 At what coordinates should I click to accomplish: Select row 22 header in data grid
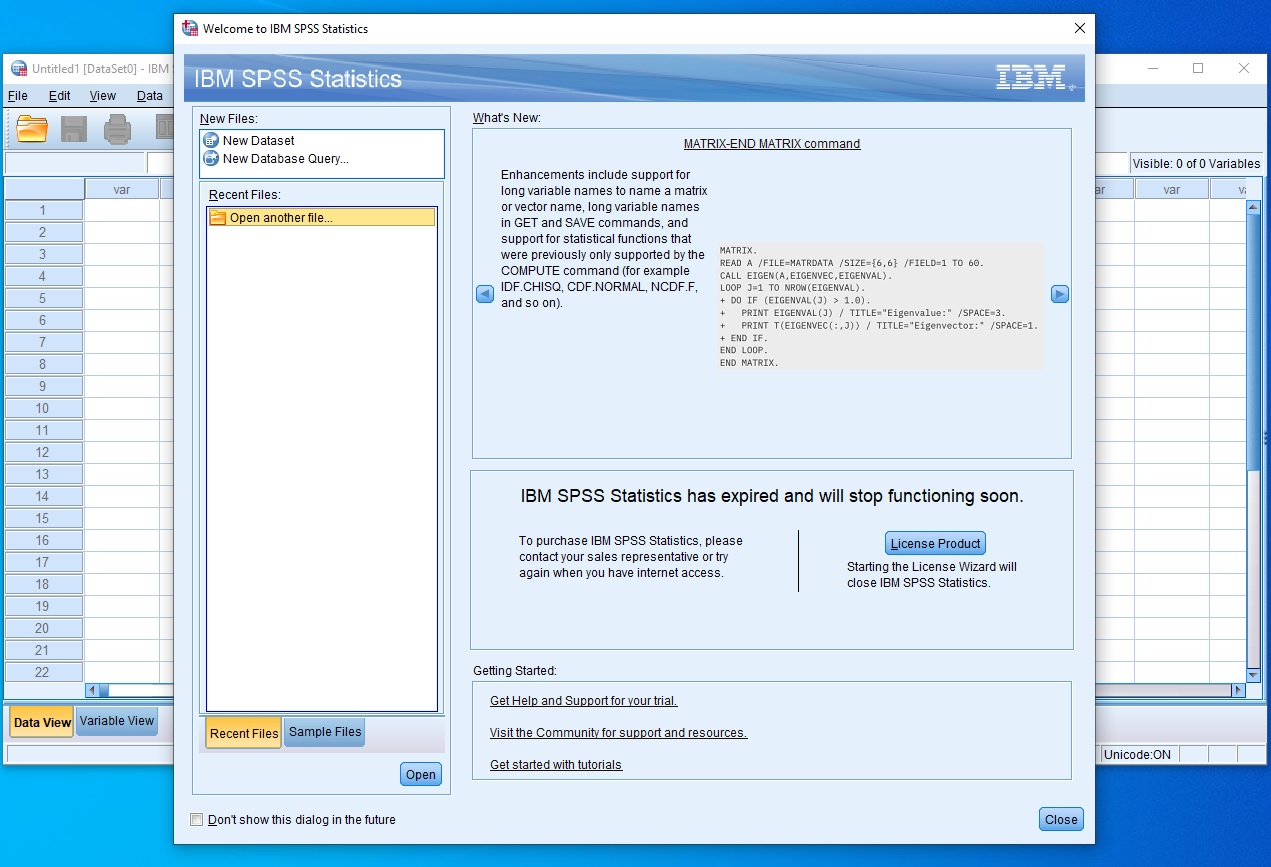[x=44, y=672]
